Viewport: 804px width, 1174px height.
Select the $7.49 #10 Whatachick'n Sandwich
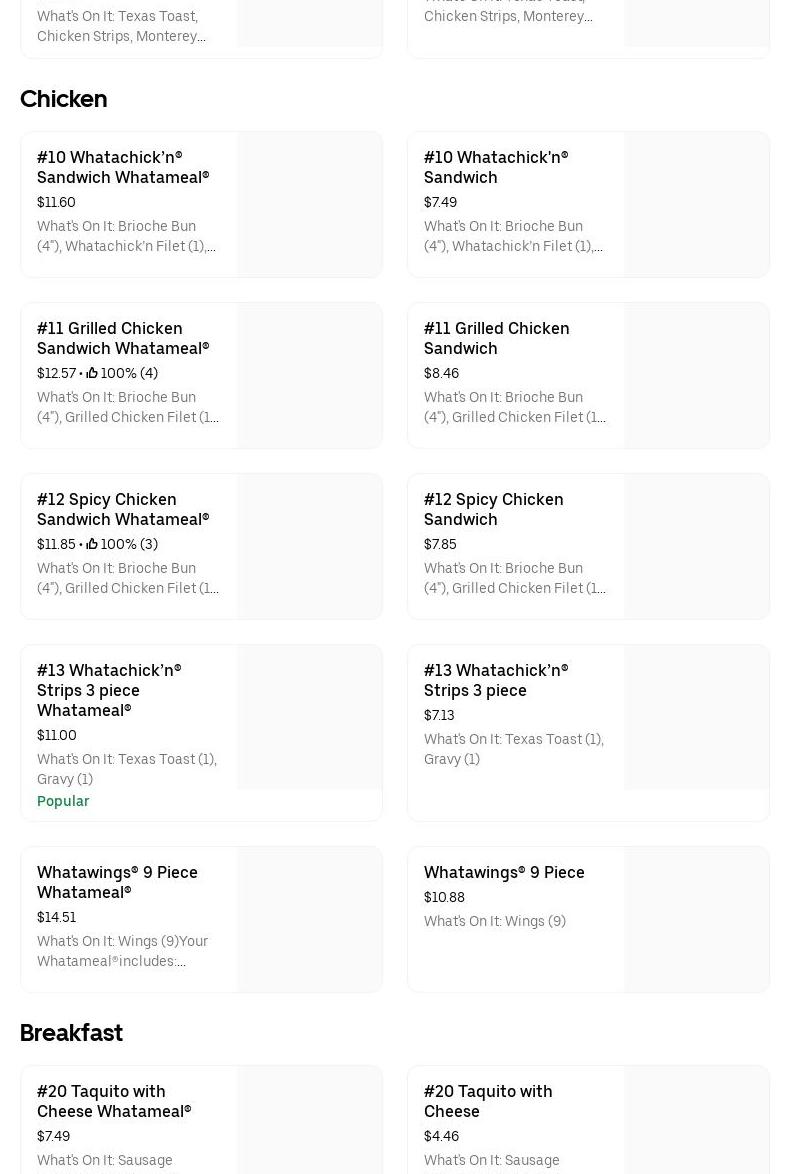[496, 167]
